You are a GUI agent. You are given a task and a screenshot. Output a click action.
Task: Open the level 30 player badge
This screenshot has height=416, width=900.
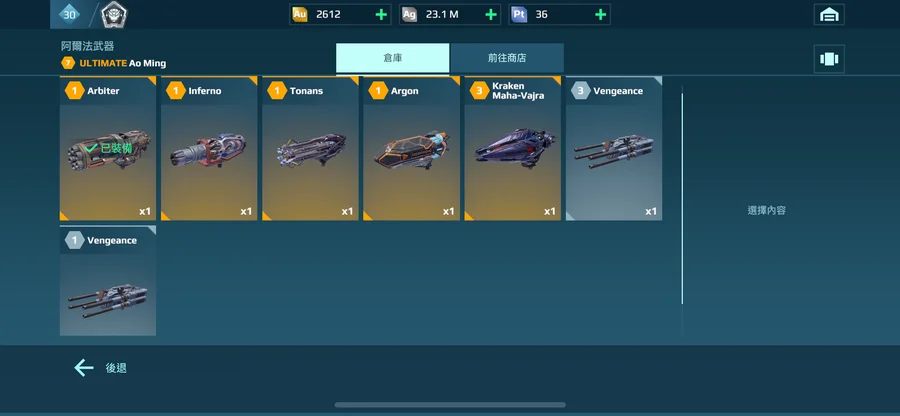(69, 14)
